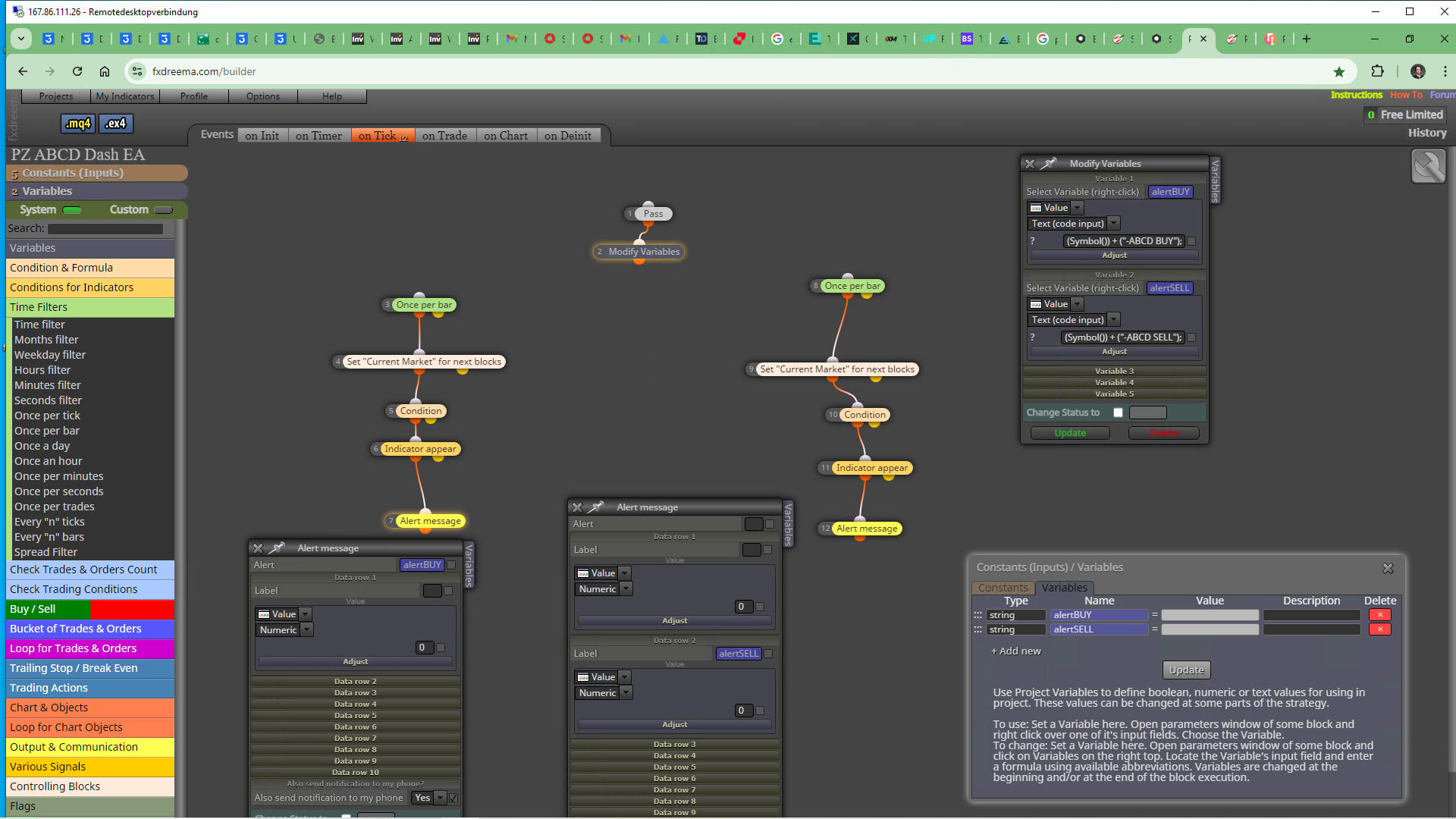Toggle the Custom blocks switch
Viewport: 1456px width, 819px height.
coord(163,210)
